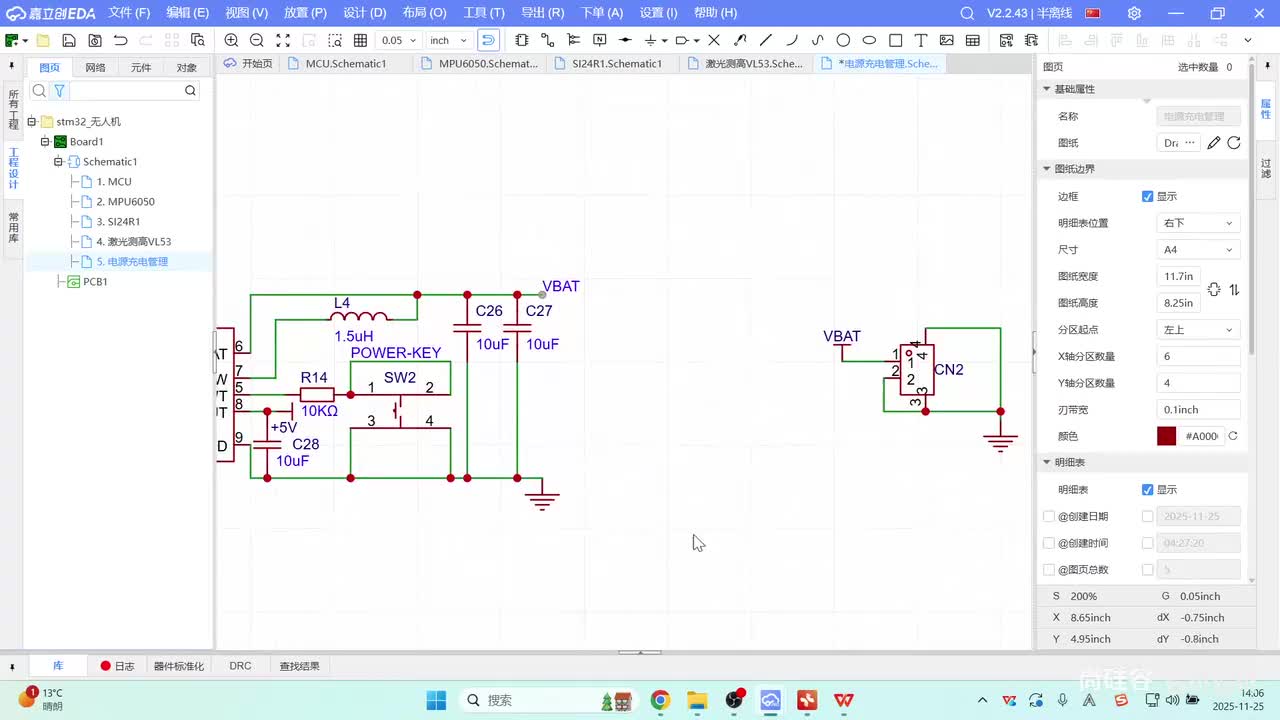Screen dimensions: 1280x720
Task: Enable the @图页总数 checkbox
Action: (x=1049, y=569)
